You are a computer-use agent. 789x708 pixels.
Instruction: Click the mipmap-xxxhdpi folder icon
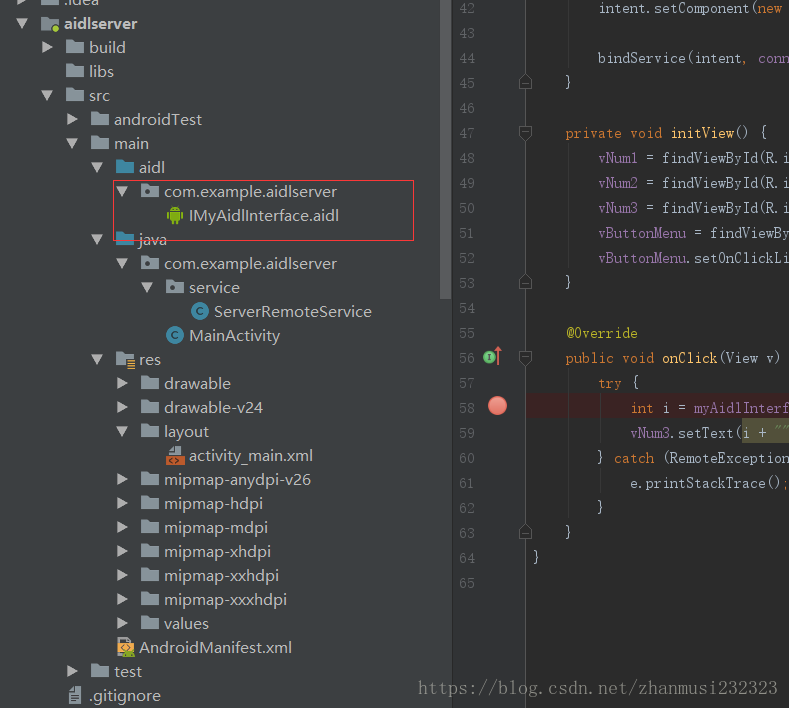pyautogui.click(x=149, y=598)
